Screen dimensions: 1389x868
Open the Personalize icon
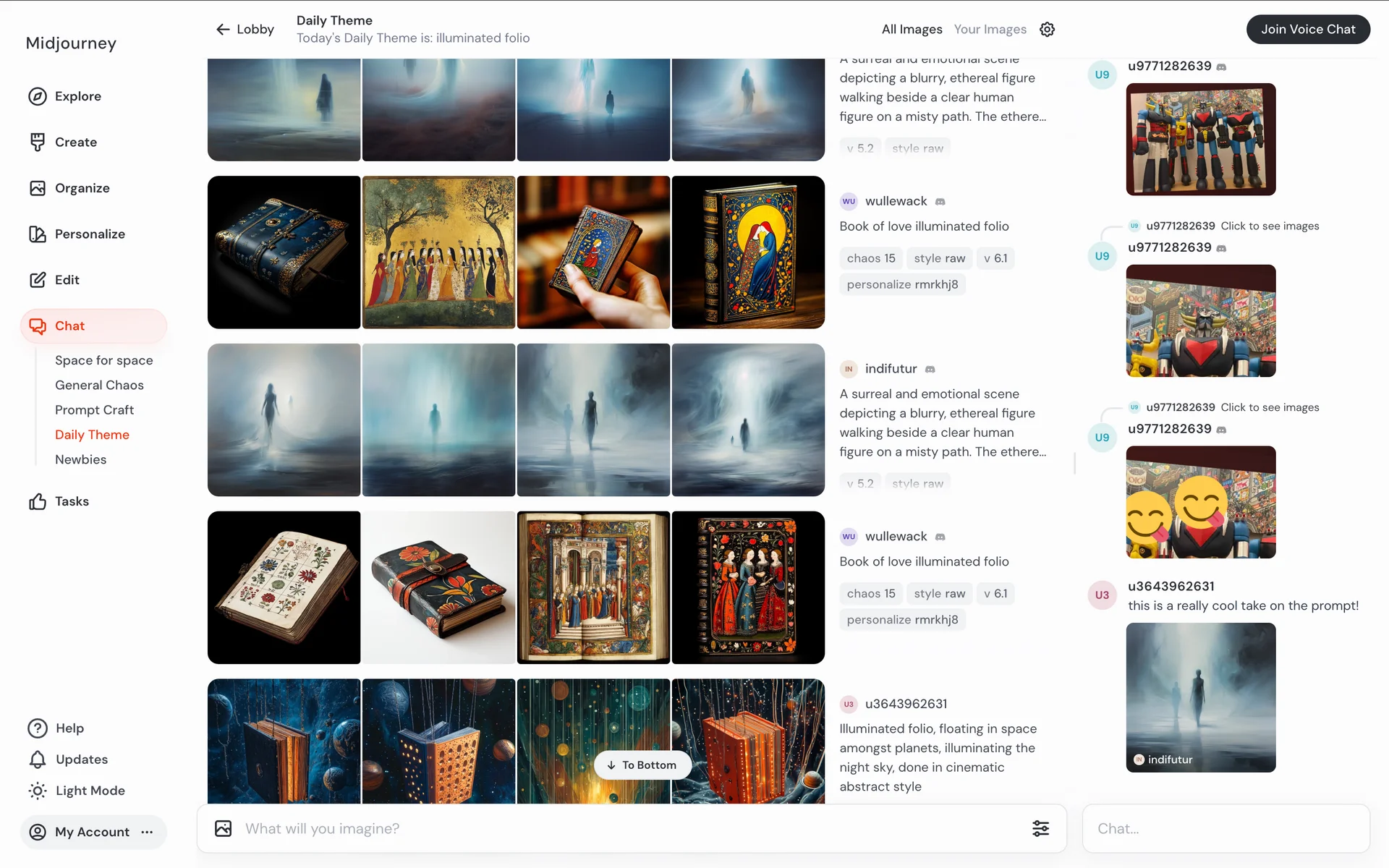click(x=37, y=234)
